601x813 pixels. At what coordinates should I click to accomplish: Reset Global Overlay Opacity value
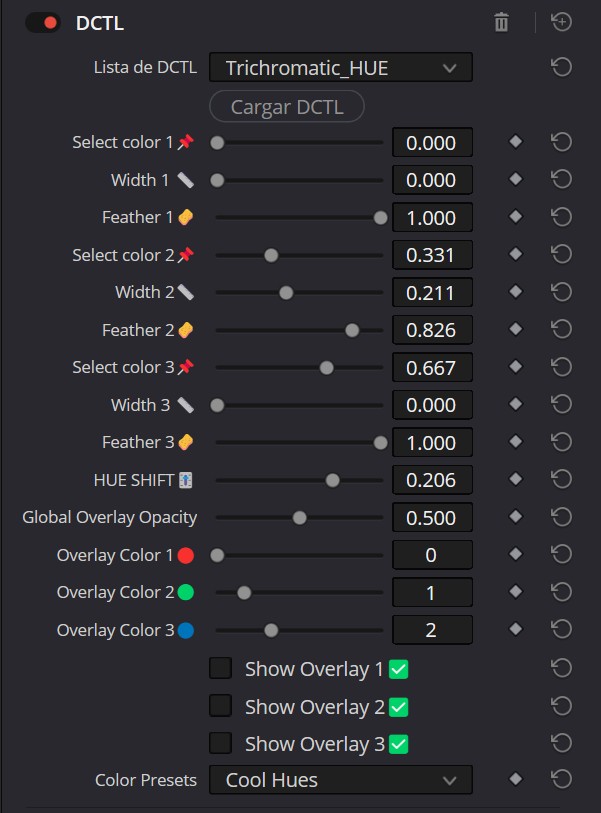(561, 518)
